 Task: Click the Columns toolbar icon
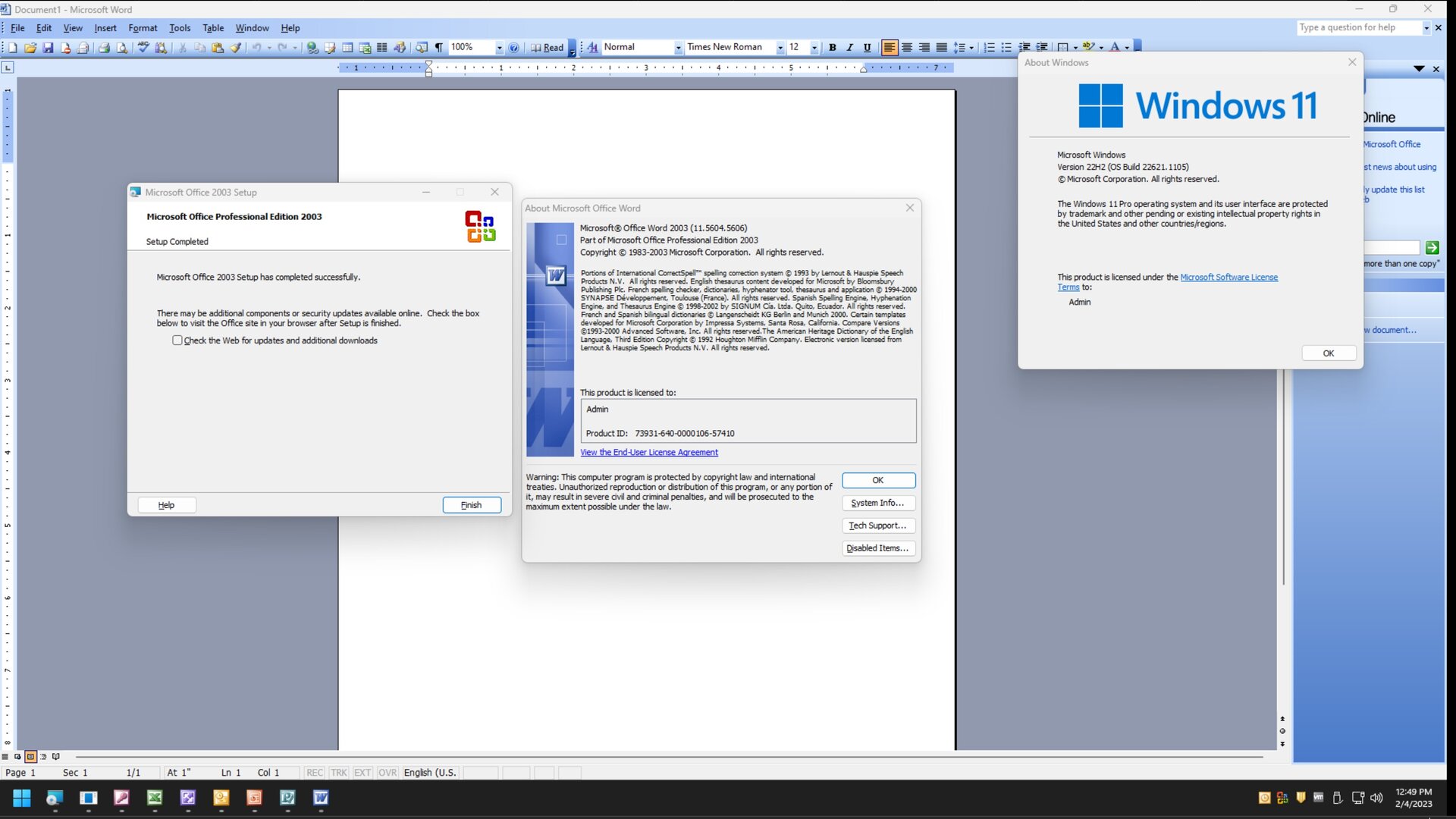(x=382, y=48)
